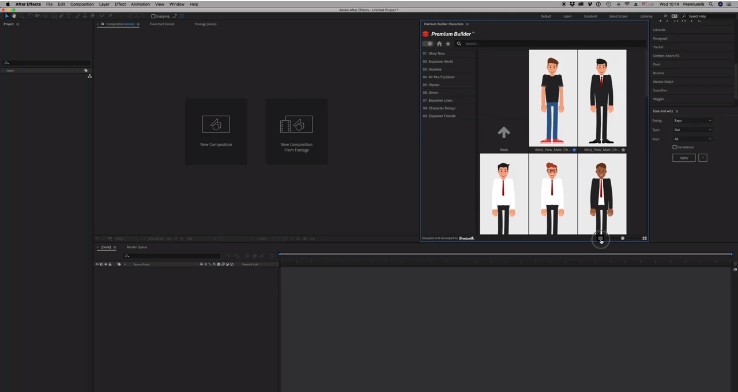Click the Back up-arrow in Premium Builder
The width and height of the screenshot is (738, 392).
(x=504, y=133)
